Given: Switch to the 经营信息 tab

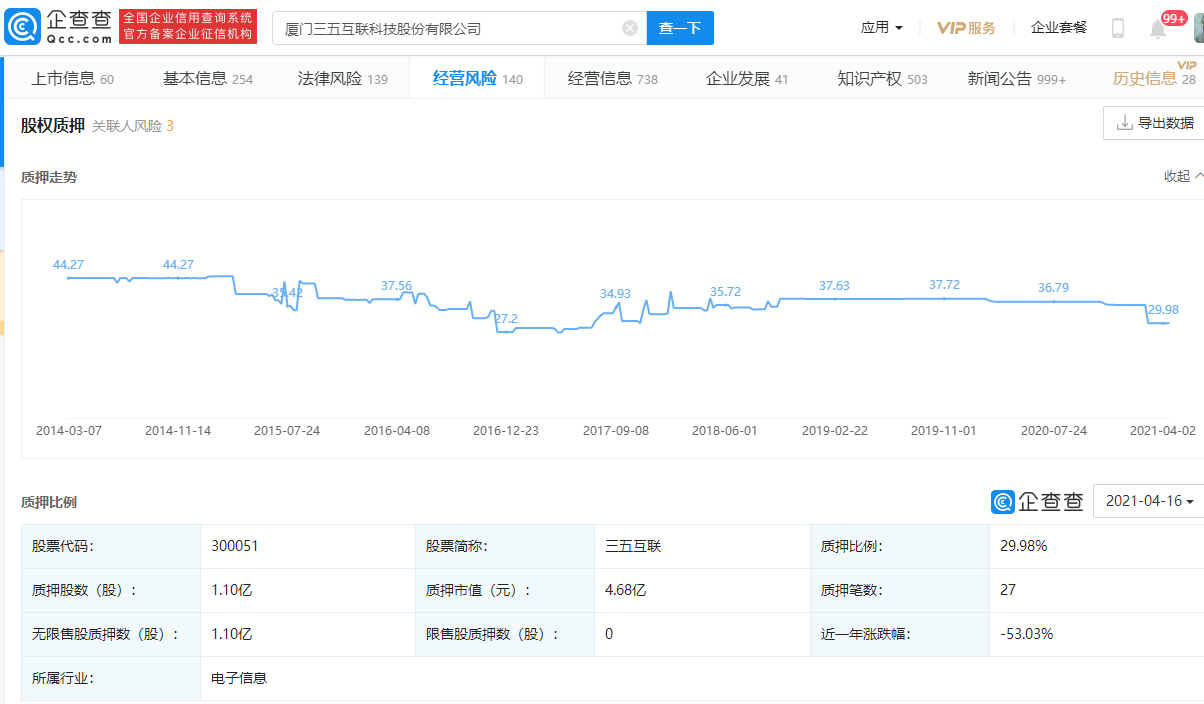Looking at the screenshot, I should pyautogui.click(x=613, y=78).
